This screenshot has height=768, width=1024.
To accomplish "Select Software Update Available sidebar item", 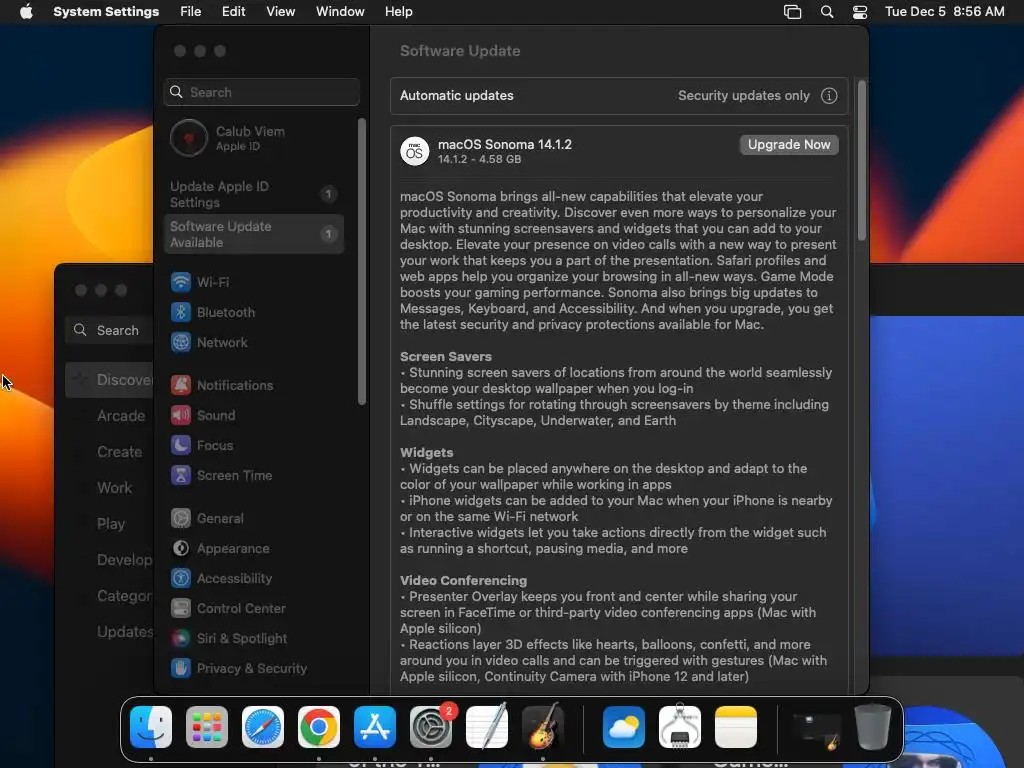I will pos(254,234).
